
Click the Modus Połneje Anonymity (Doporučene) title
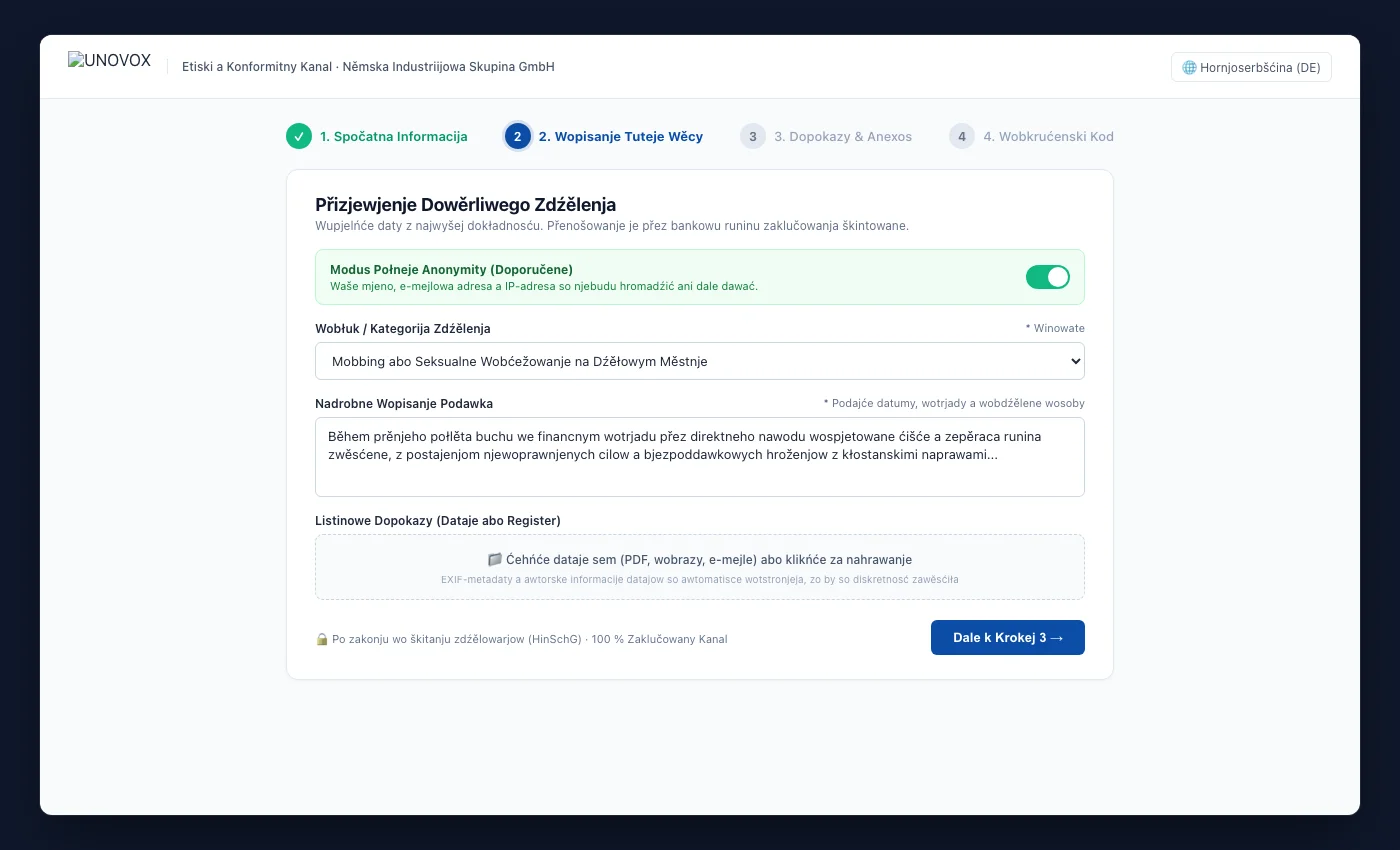point(451,269)
